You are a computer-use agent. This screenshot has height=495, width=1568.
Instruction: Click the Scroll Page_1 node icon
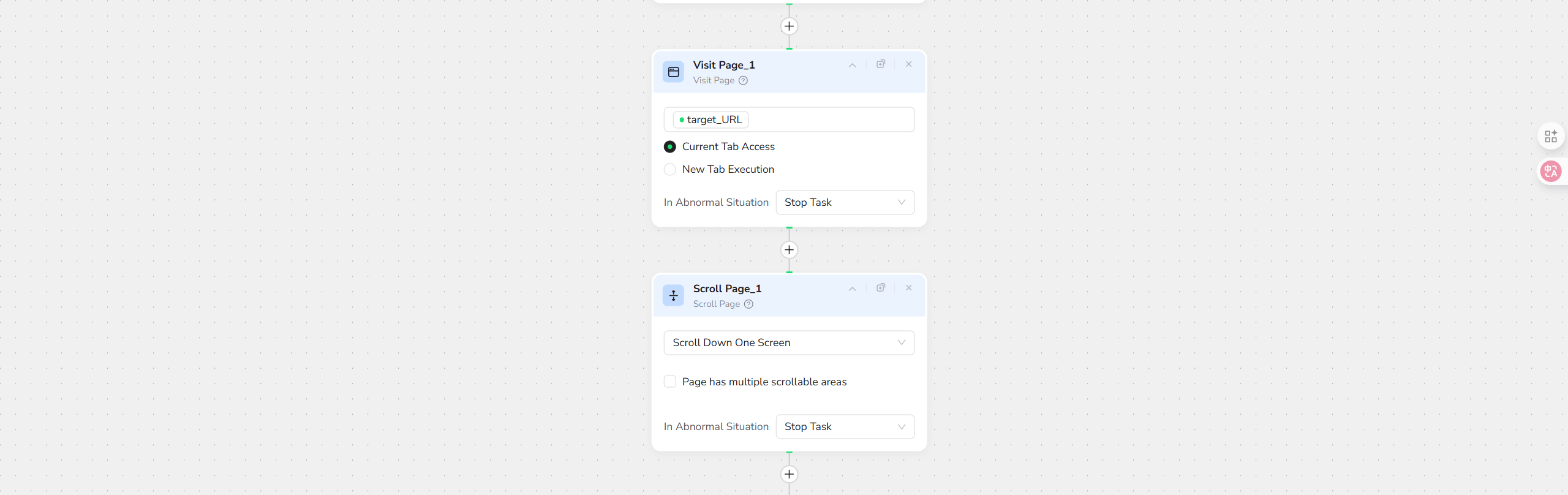point(673,296)
